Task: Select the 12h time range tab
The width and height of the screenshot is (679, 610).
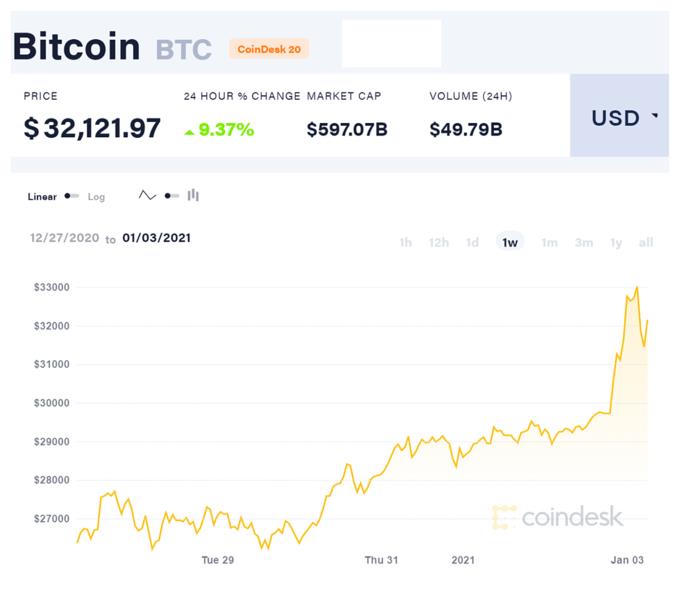Action: (438, 242)
